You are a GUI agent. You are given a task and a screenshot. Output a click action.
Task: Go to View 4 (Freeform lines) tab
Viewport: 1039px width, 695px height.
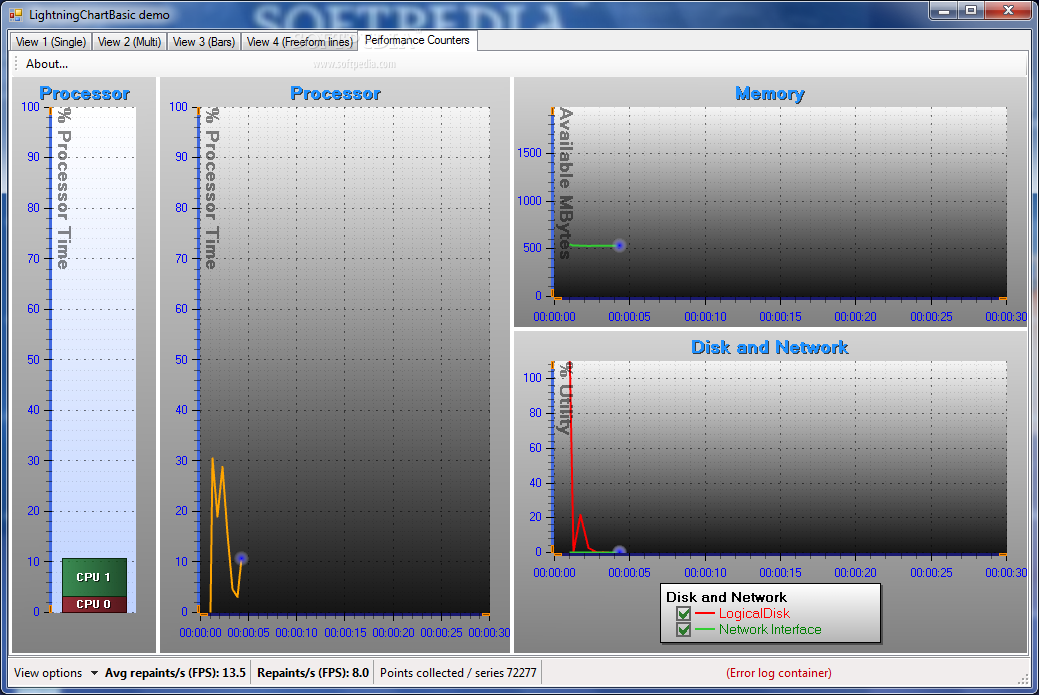300,42
